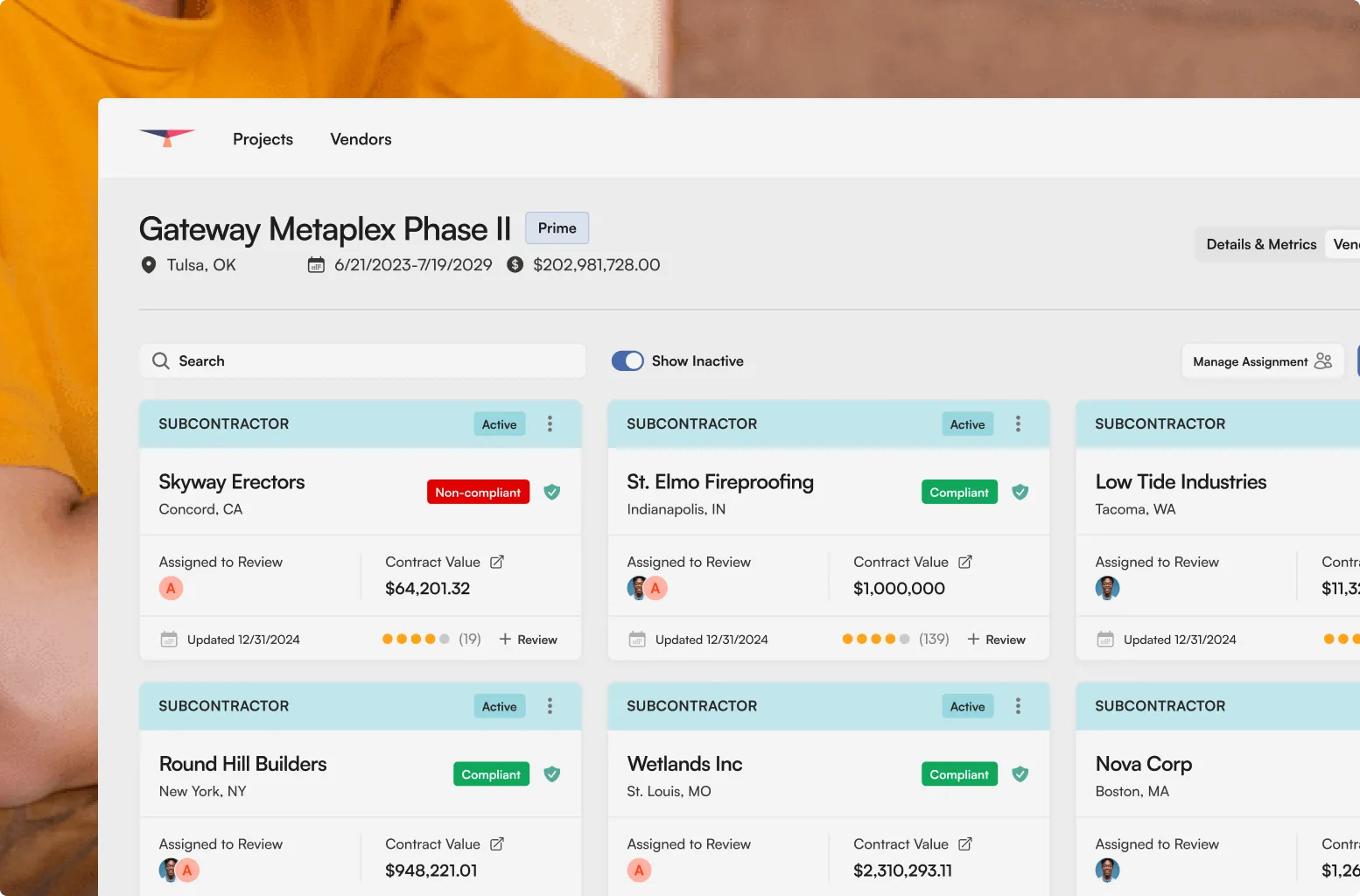Open Contract Value external link on St. Elmo Fireproofing
The height and width of the screenshot is (896, 1360).
[x=965, y=562]
